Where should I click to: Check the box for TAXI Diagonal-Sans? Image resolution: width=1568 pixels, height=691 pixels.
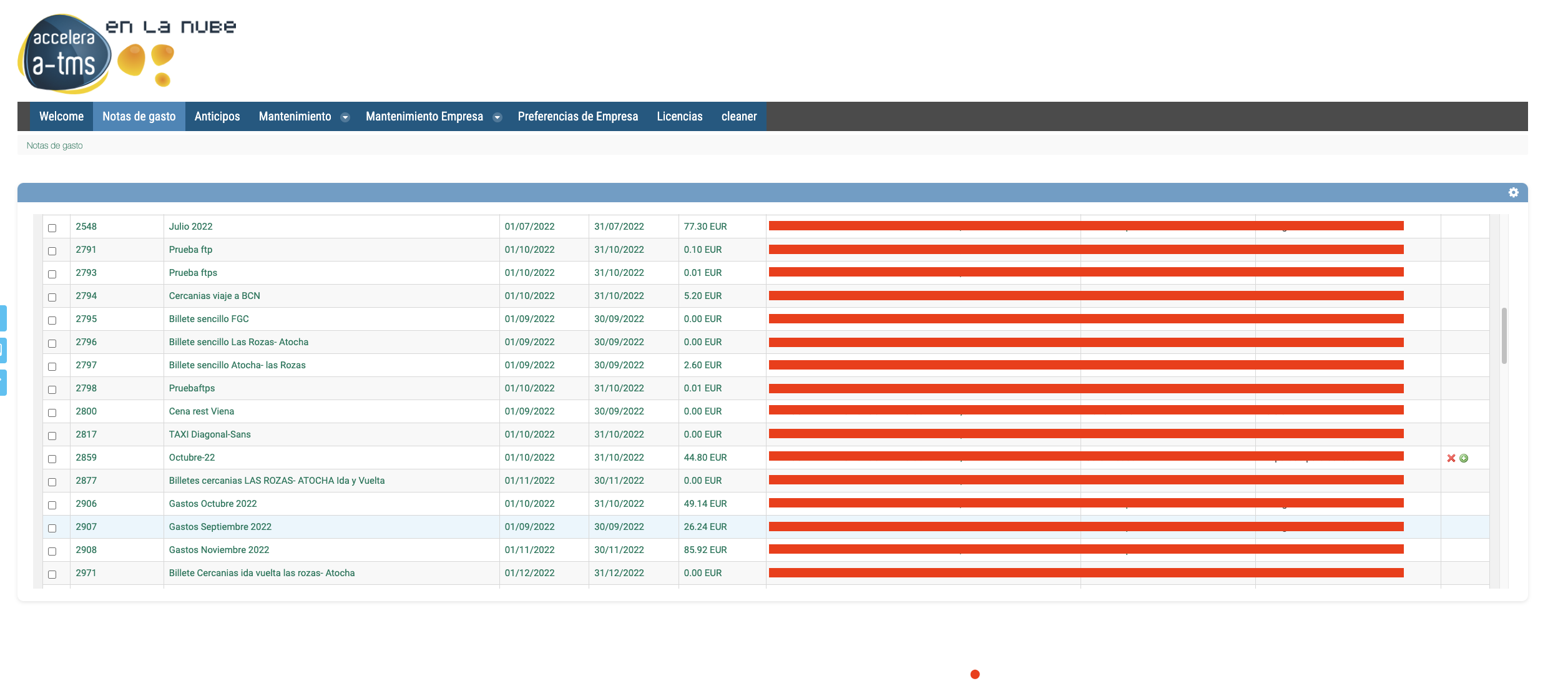pyautogui.click(x=52, y=436)
